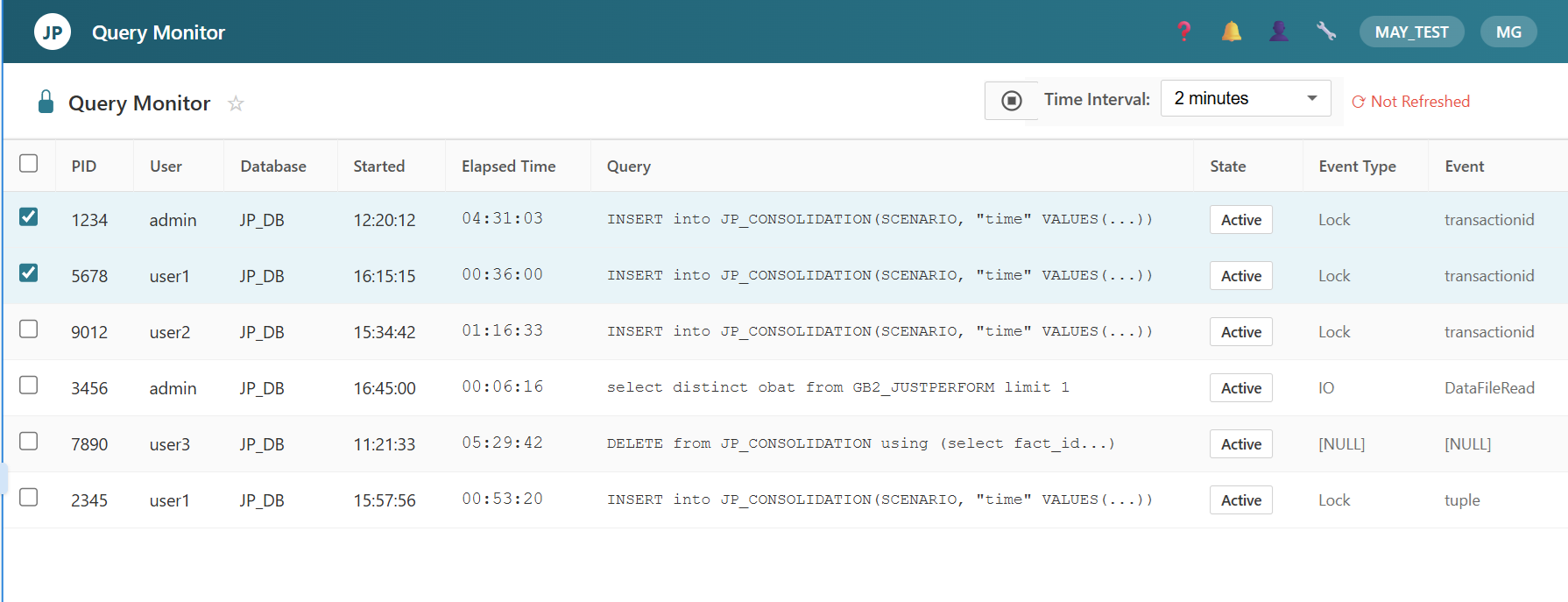Open the notifications bell icon

point(1231,32)
